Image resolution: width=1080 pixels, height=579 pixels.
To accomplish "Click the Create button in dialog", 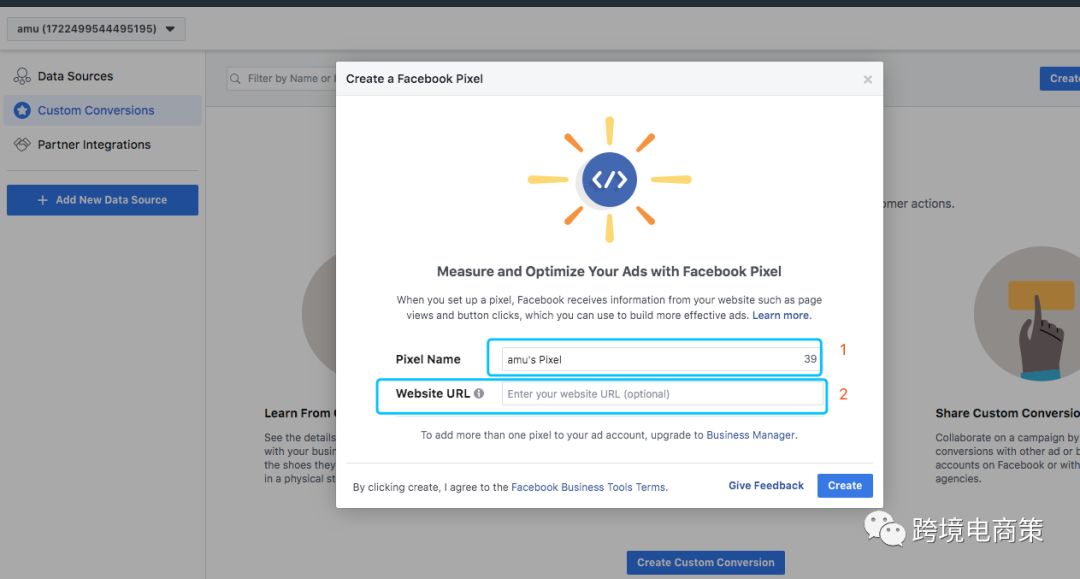I will tap(845, 485).
